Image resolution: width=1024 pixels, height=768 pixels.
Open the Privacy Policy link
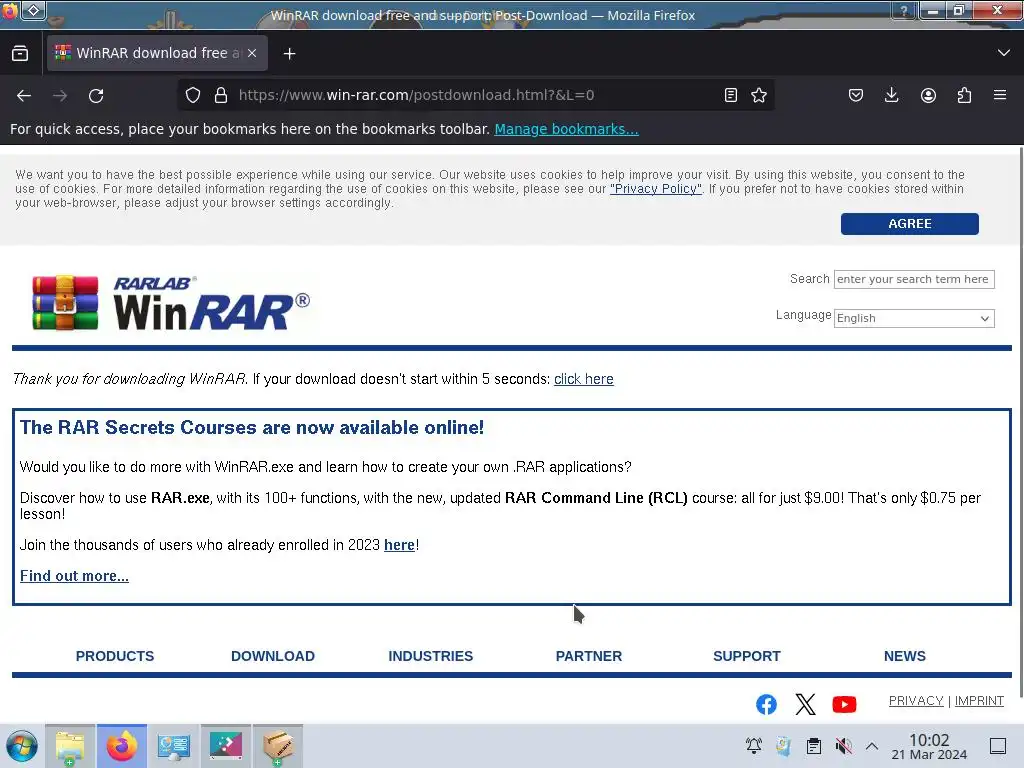pyautogui.click(x=656, y=189)
